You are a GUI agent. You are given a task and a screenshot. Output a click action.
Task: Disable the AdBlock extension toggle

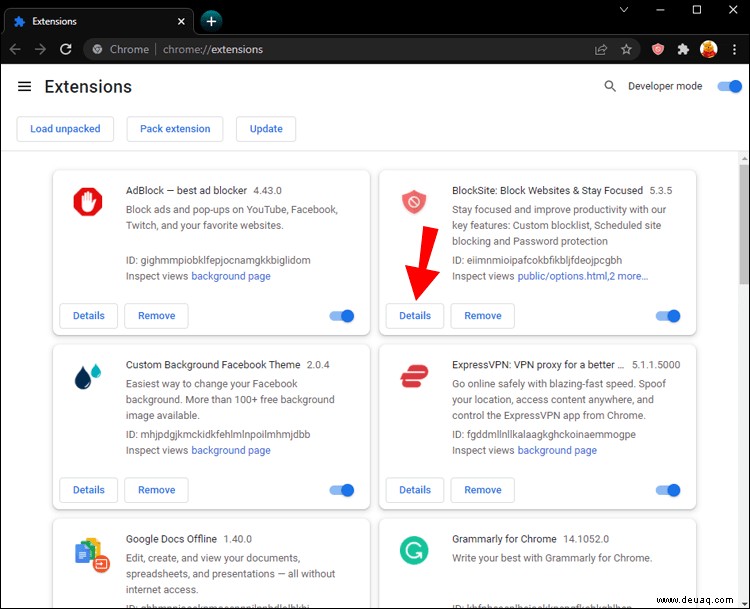[342, 316]
